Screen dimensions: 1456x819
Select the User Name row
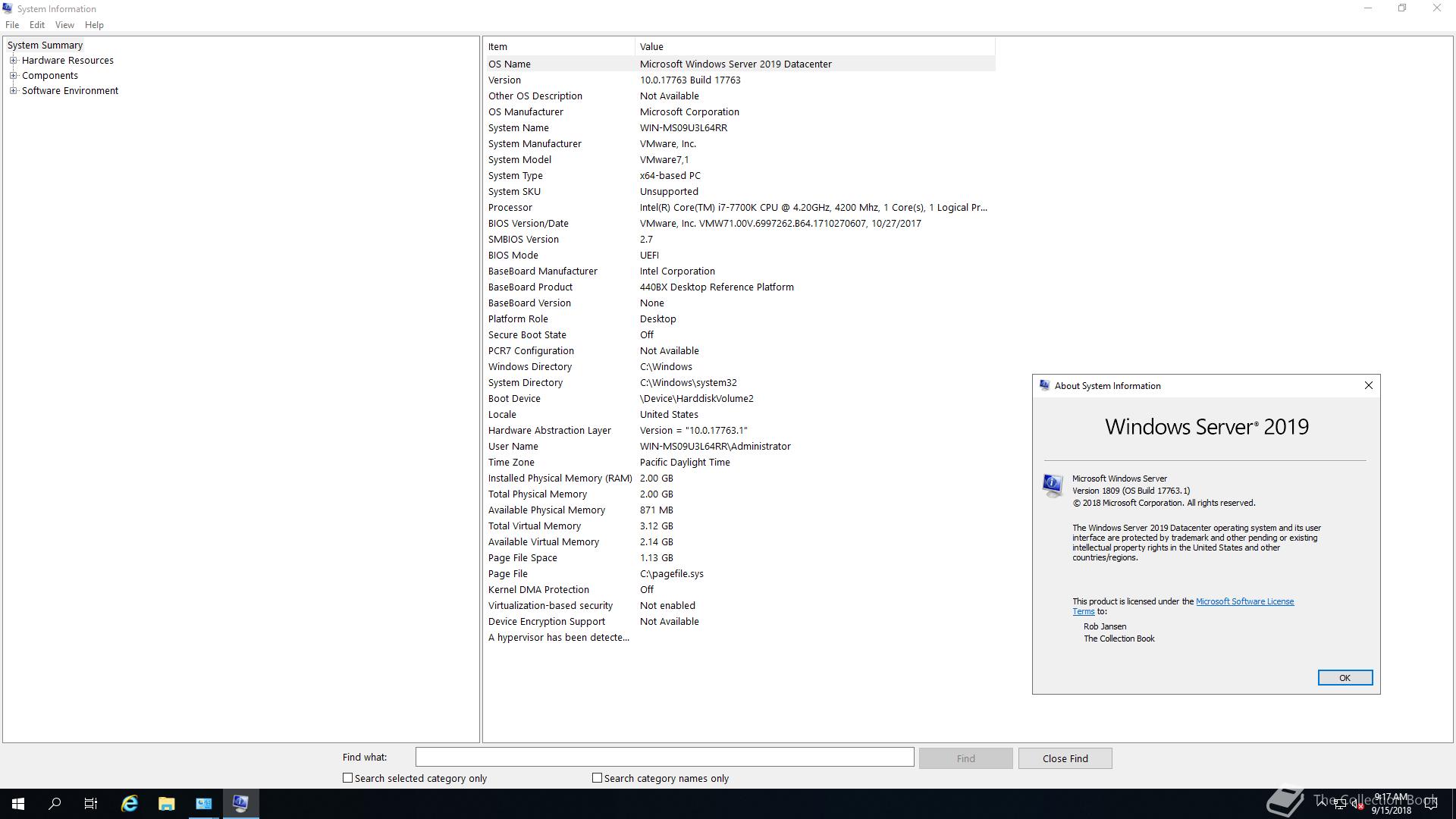point(740,446)
